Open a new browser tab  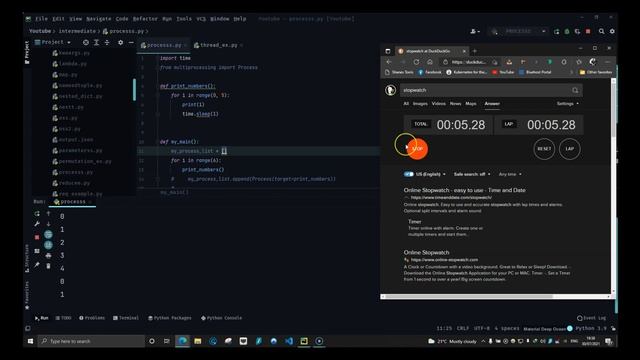point(474,51)
